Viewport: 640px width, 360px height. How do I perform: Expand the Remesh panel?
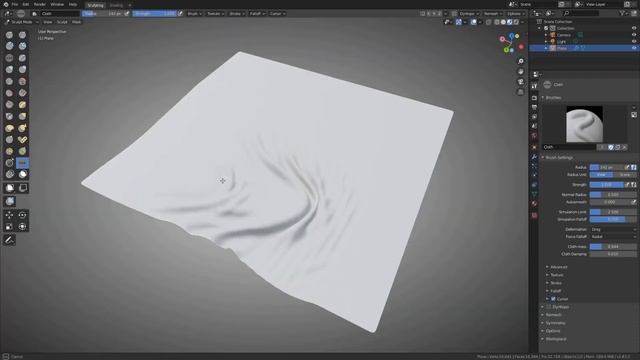pos(553,315)
